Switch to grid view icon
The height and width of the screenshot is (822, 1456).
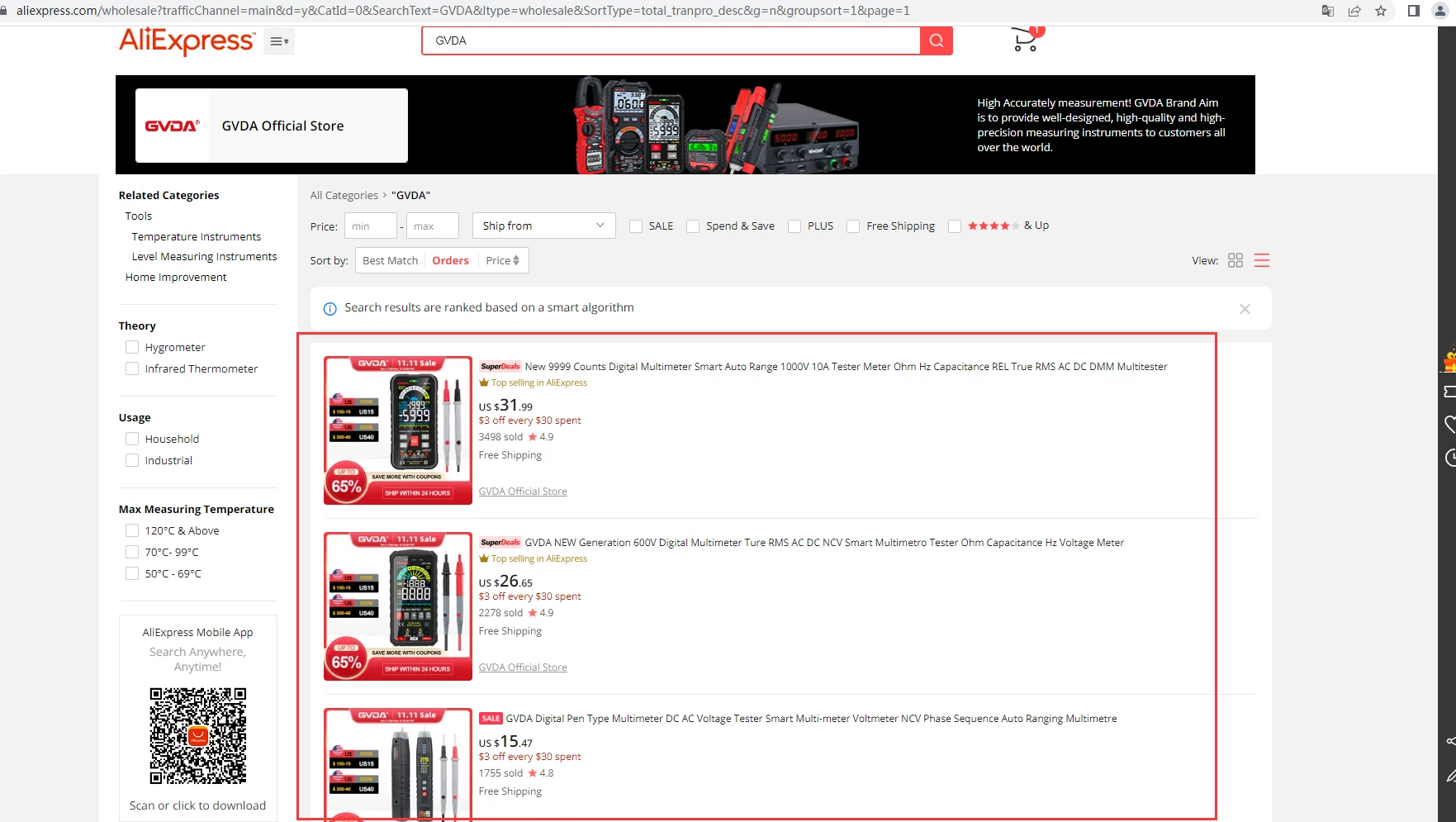[x=1235, y=260]
